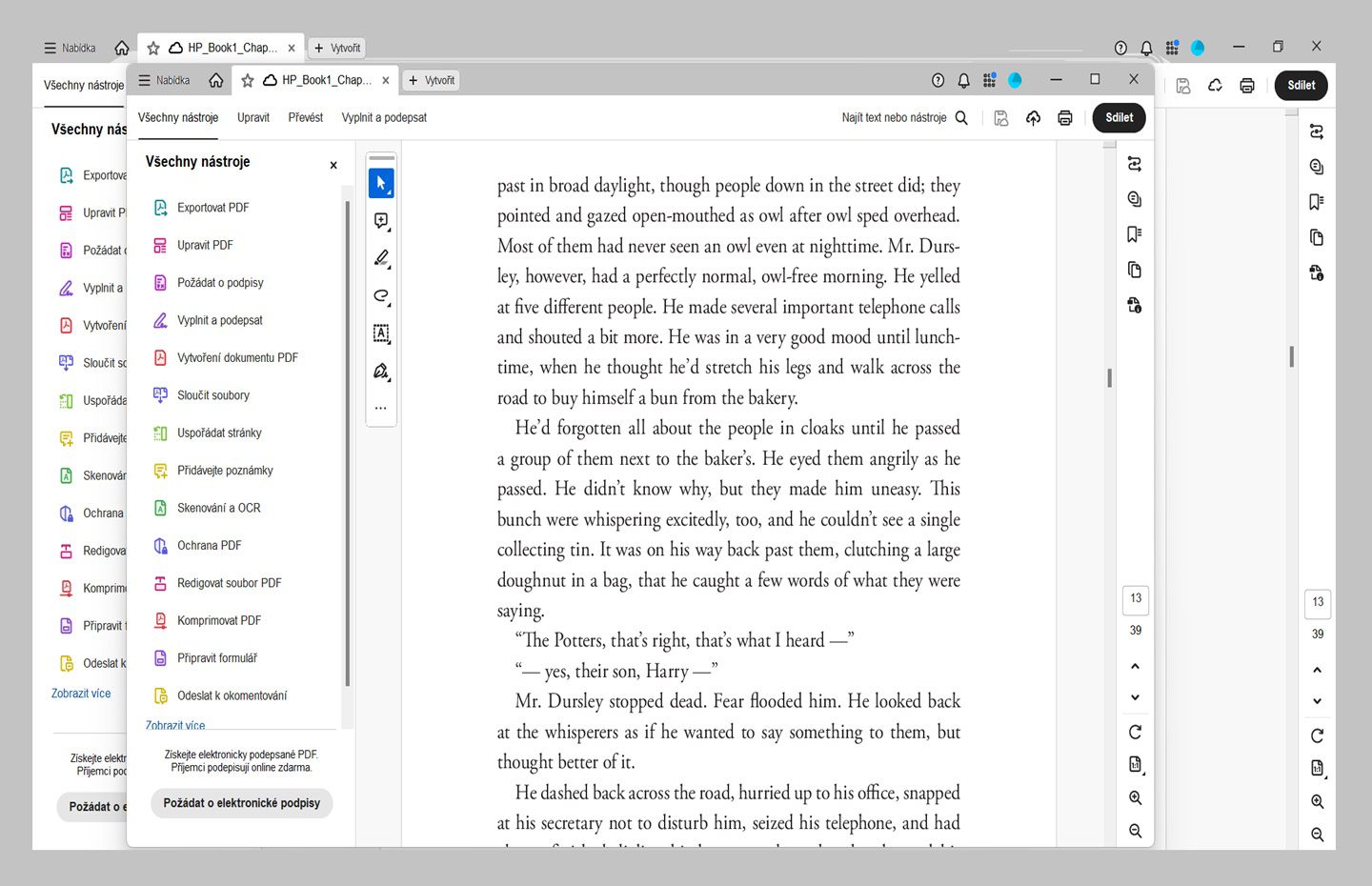Open Upravit PDF tool in front panel
The width and height of the screenshot is (1372, 886).
[193, 245]
